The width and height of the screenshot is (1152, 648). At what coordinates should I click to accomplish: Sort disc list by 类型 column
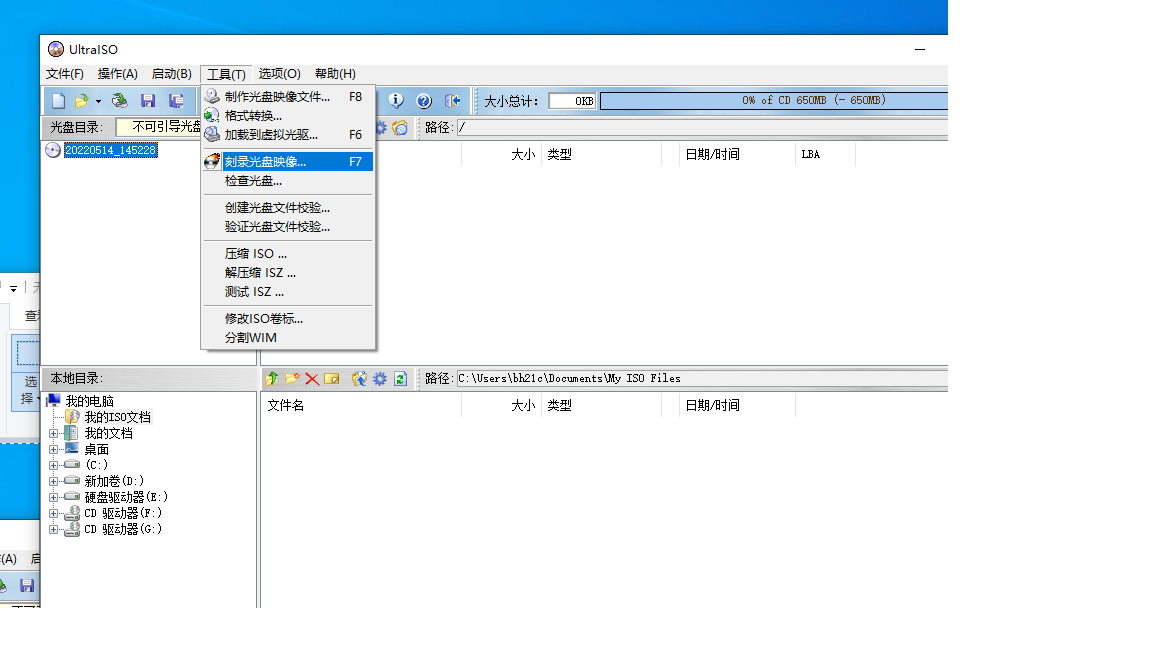click(602, 154)
